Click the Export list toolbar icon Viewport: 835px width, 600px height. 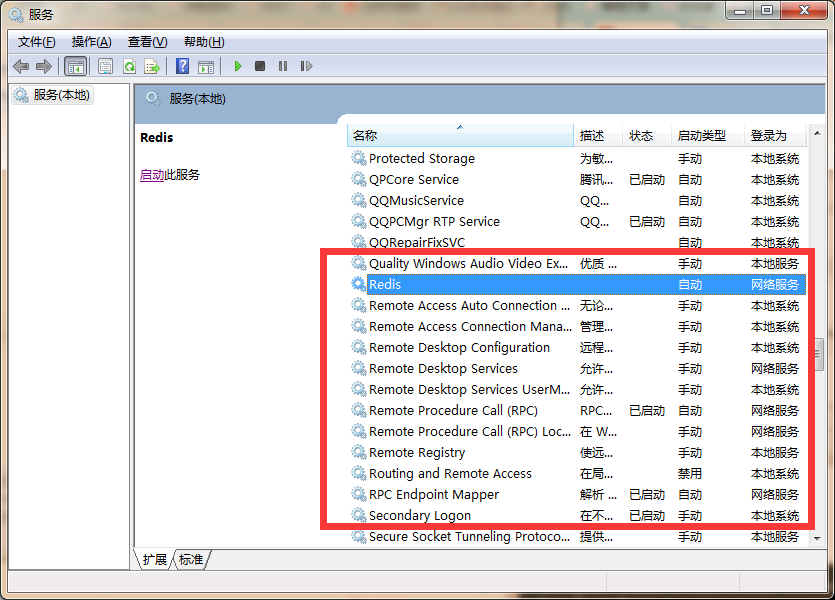[x=152, y=67]
